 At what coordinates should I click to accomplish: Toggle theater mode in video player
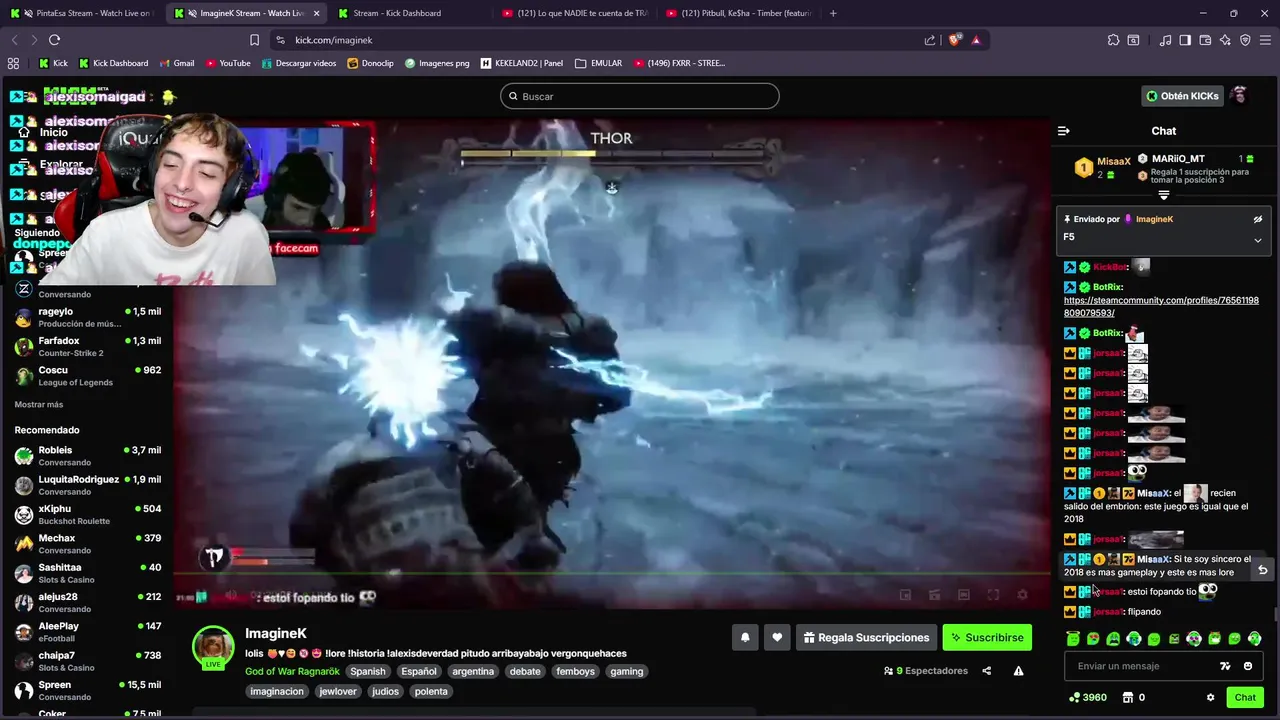[963, 595]
